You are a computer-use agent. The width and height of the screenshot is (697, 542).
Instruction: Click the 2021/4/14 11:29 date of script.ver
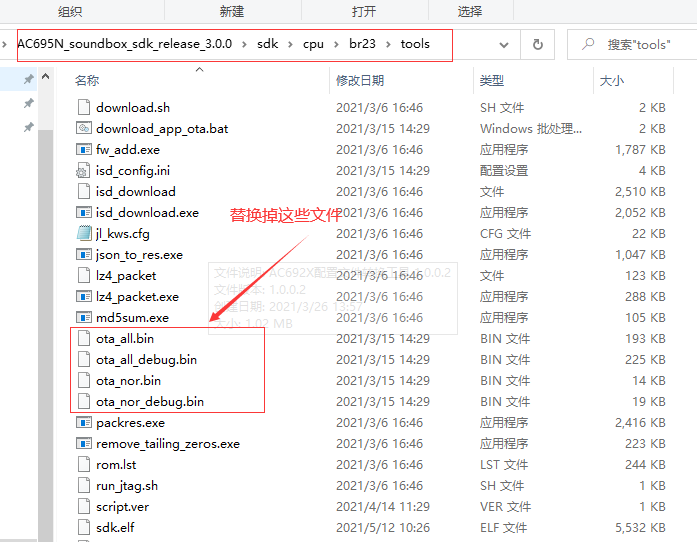click(383, 507)
